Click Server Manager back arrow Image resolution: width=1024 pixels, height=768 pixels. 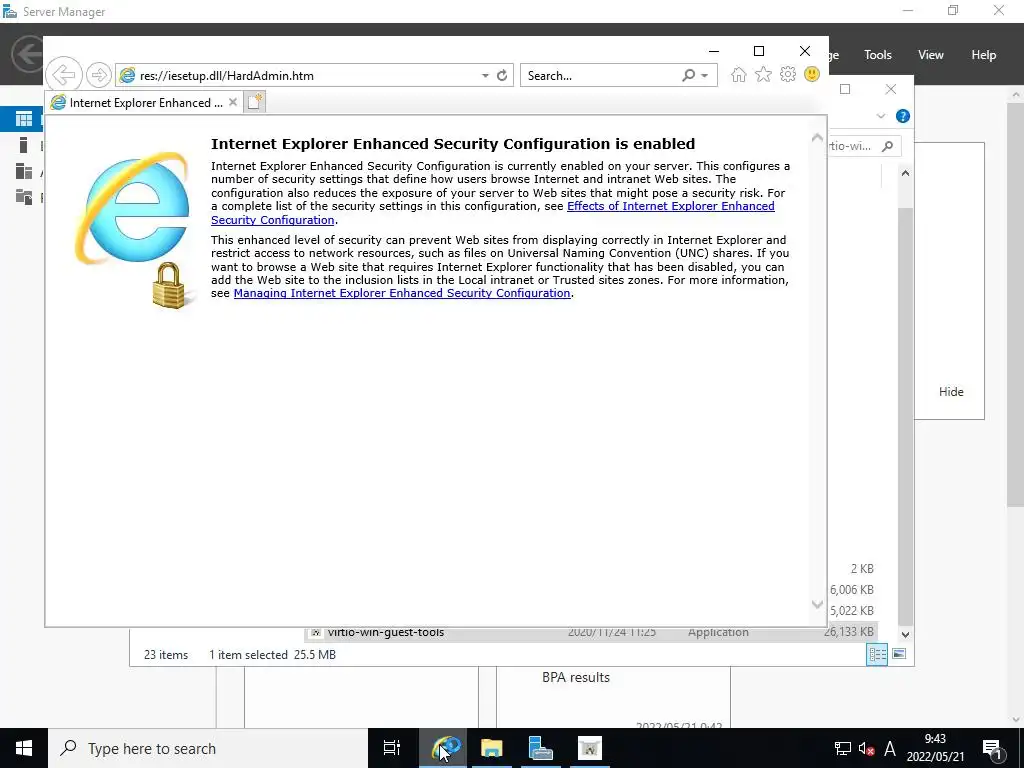point(27,54)
